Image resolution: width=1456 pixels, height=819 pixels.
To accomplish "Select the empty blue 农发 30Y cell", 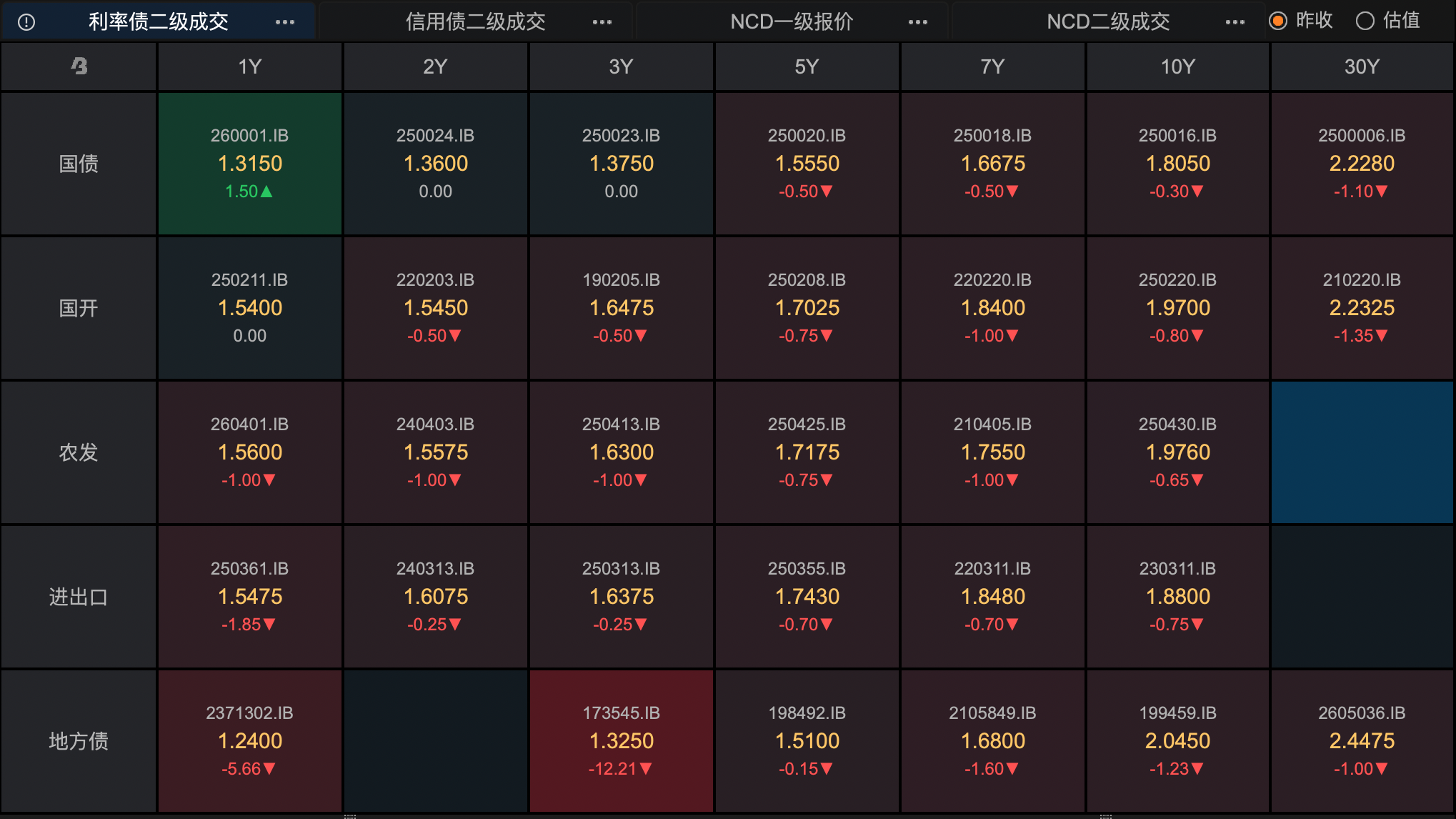I will coord(1362,452).
